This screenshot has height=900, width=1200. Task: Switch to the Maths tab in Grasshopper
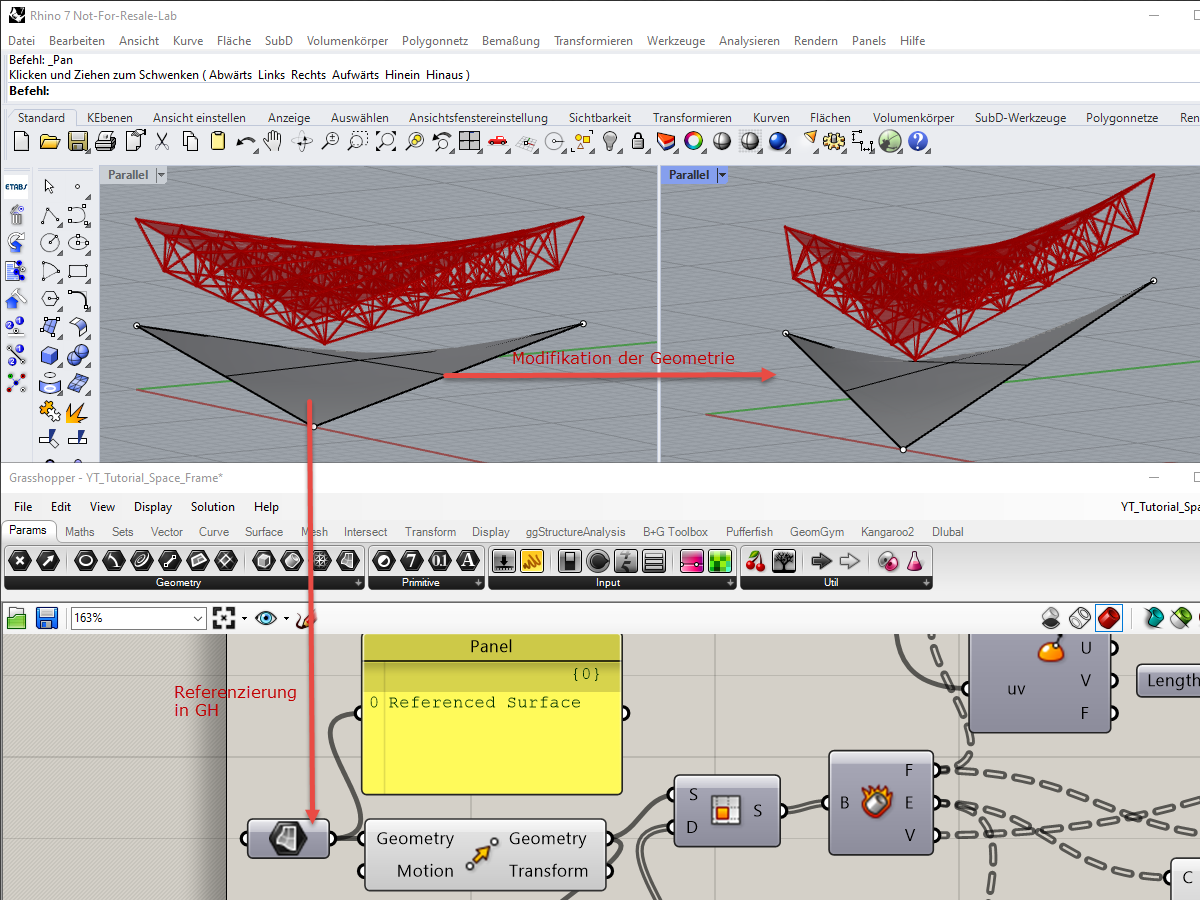click(x=79, y=531)
